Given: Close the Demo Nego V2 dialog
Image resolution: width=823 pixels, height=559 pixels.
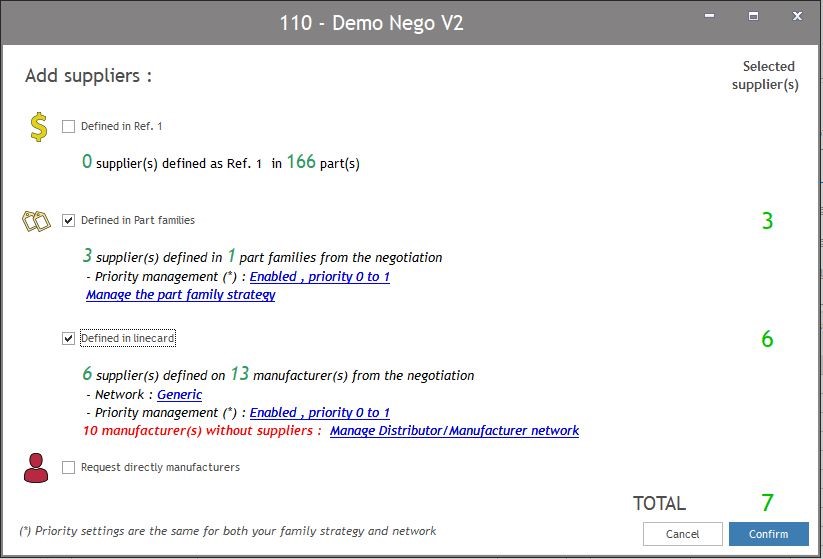Looking at the screenshot, I should click(797, 17).
